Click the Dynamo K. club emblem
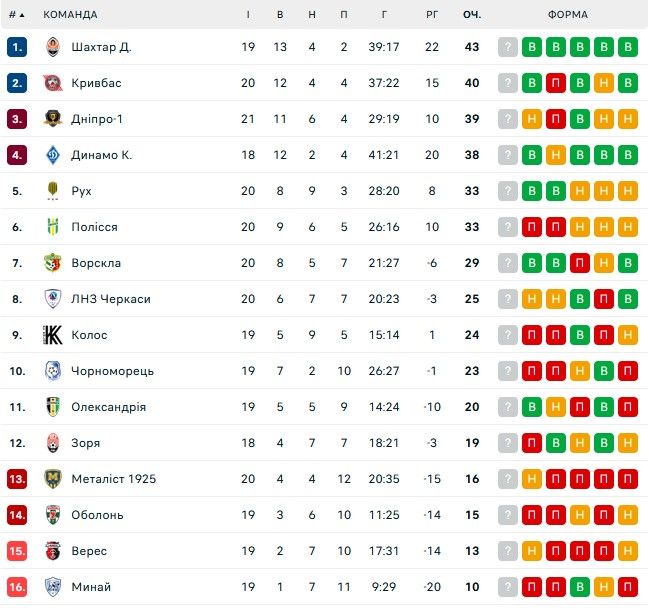Image resolution: width=649 pixels, height=608 pixels. (x=53, y=155)
